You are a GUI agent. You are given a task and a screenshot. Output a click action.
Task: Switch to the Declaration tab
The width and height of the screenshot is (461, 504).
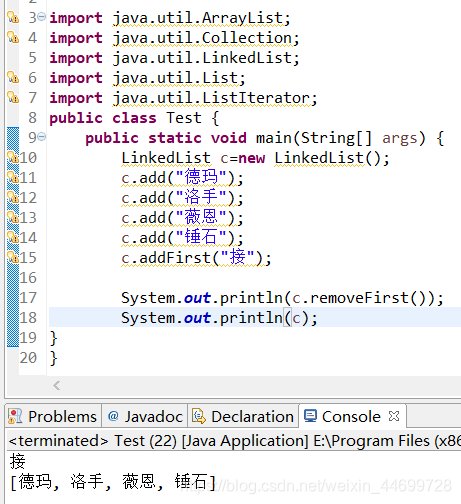click(243, 416)
